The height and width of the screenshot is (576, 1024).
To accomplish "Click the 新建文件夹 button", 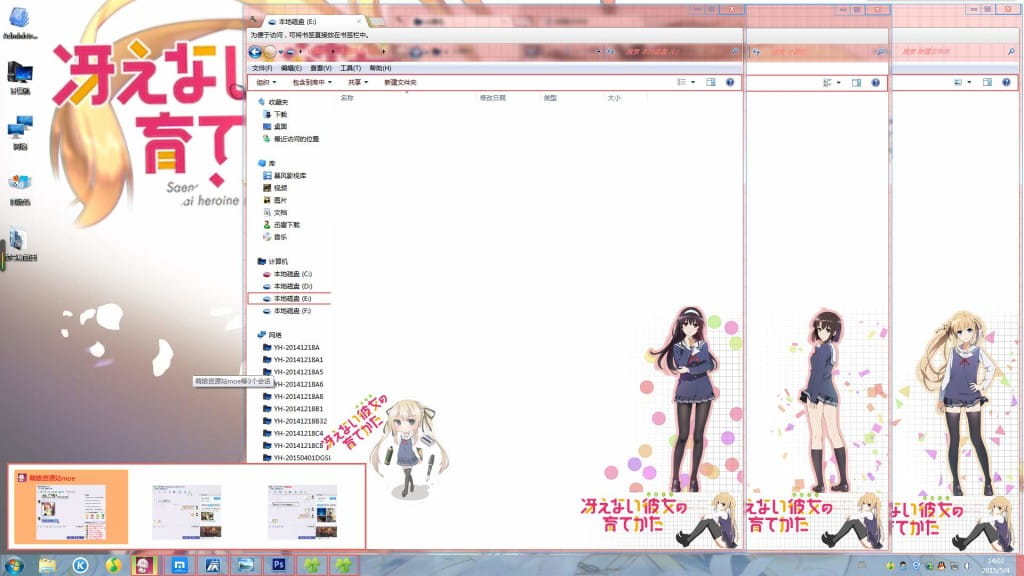I will [x=401, y=82].
